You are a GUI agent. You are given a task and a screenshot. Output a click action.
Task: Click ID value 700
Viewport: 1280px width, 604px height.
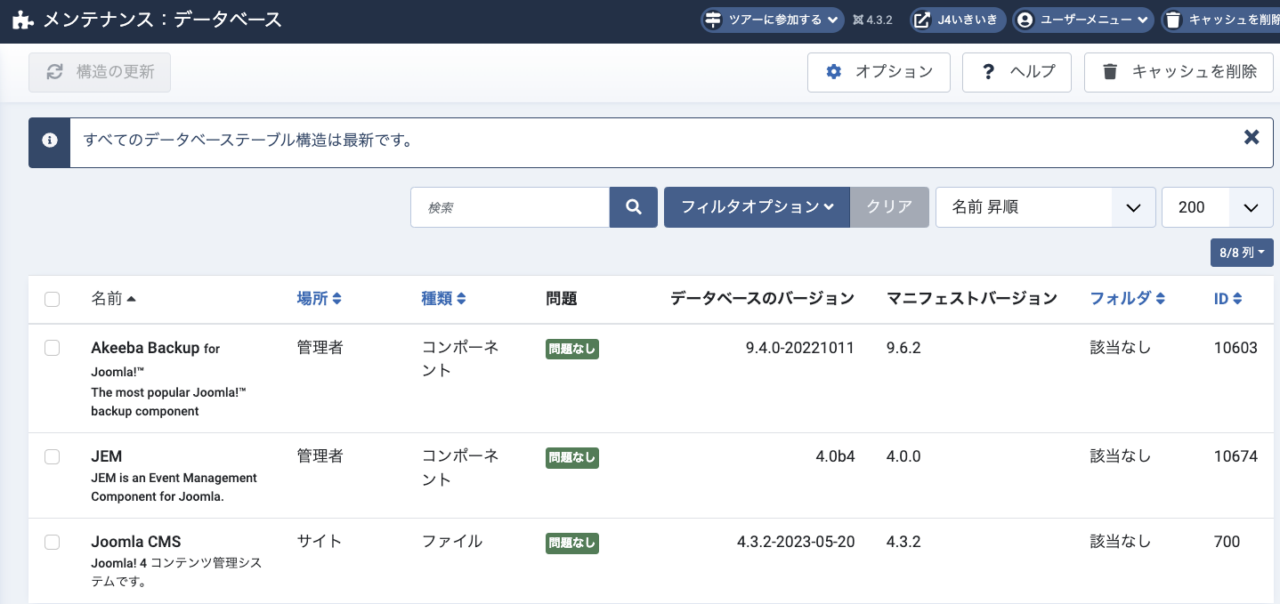(x=1227, y=542)
